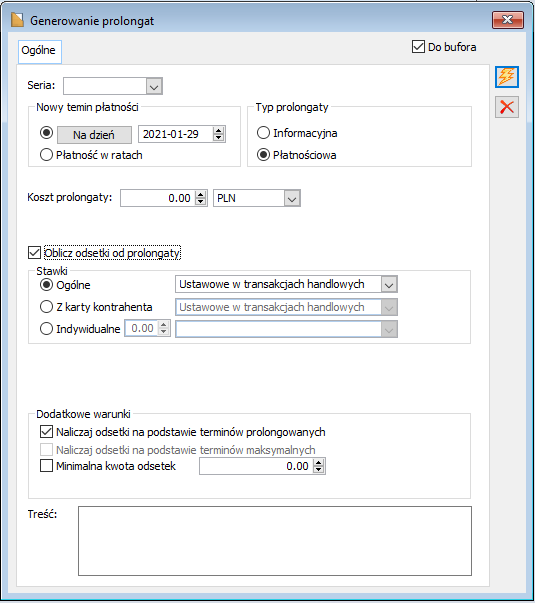The height and width of the screenshot is (603, 535).
Task: Increase the payment date with the up arrow
Action: click(x=218, y=131)
